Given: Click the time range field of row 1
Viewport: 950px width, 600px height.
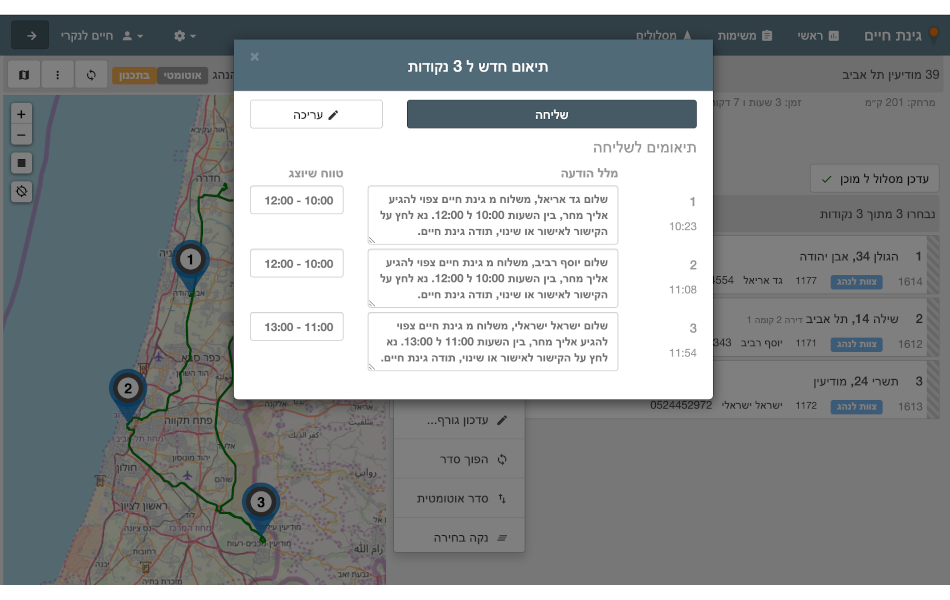Looking at the screenshot, I should click(x=297, y=200).
